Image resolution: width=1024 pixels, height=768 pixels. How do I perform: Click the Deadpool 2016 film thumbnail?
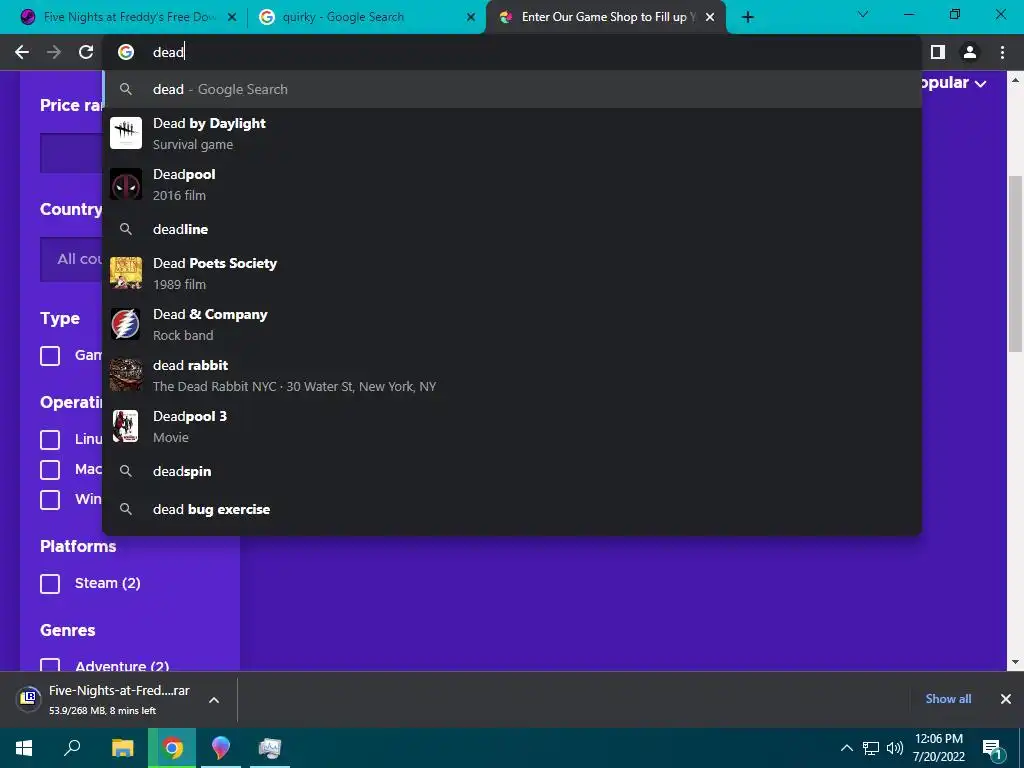126,184
